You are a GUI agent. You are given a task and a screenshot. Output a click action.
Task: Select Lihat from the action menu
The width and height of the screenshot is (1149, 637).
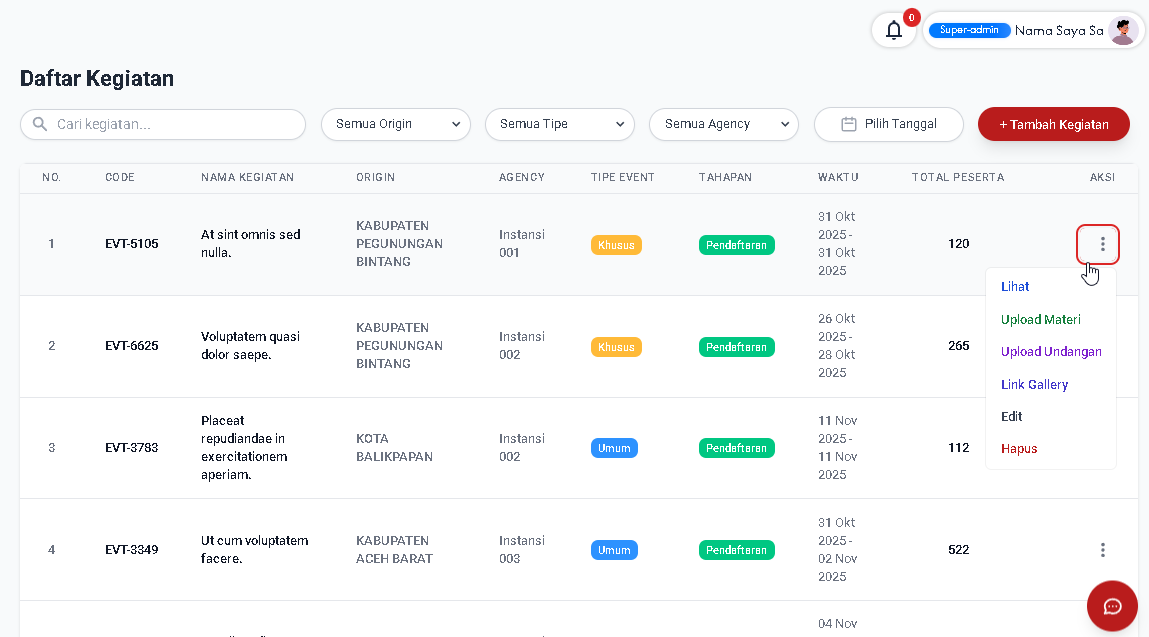(x=1015, y=287)
